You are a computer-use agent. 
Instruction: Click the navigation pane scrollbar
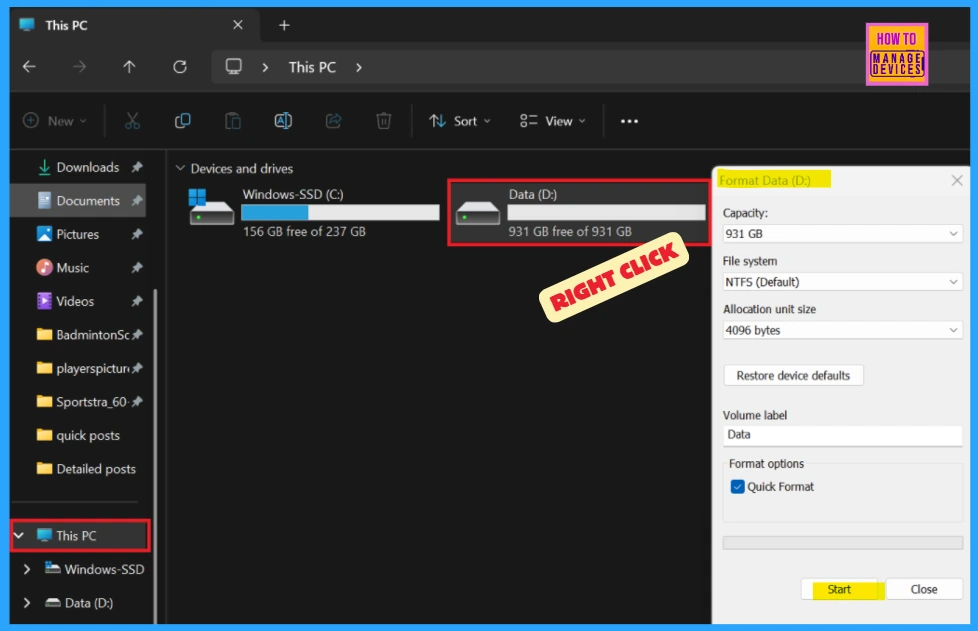tap(155, 455)
